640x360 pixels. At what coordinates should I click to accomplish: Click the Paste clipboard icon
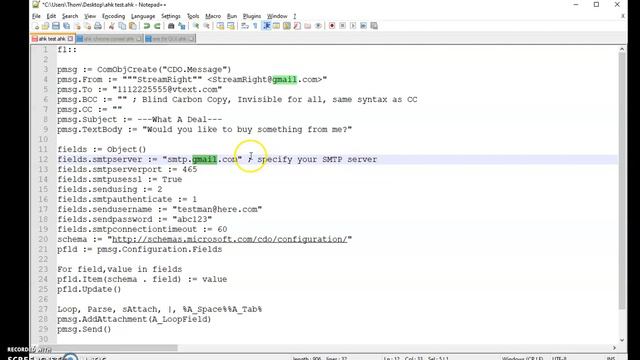(x=133, y=26)
